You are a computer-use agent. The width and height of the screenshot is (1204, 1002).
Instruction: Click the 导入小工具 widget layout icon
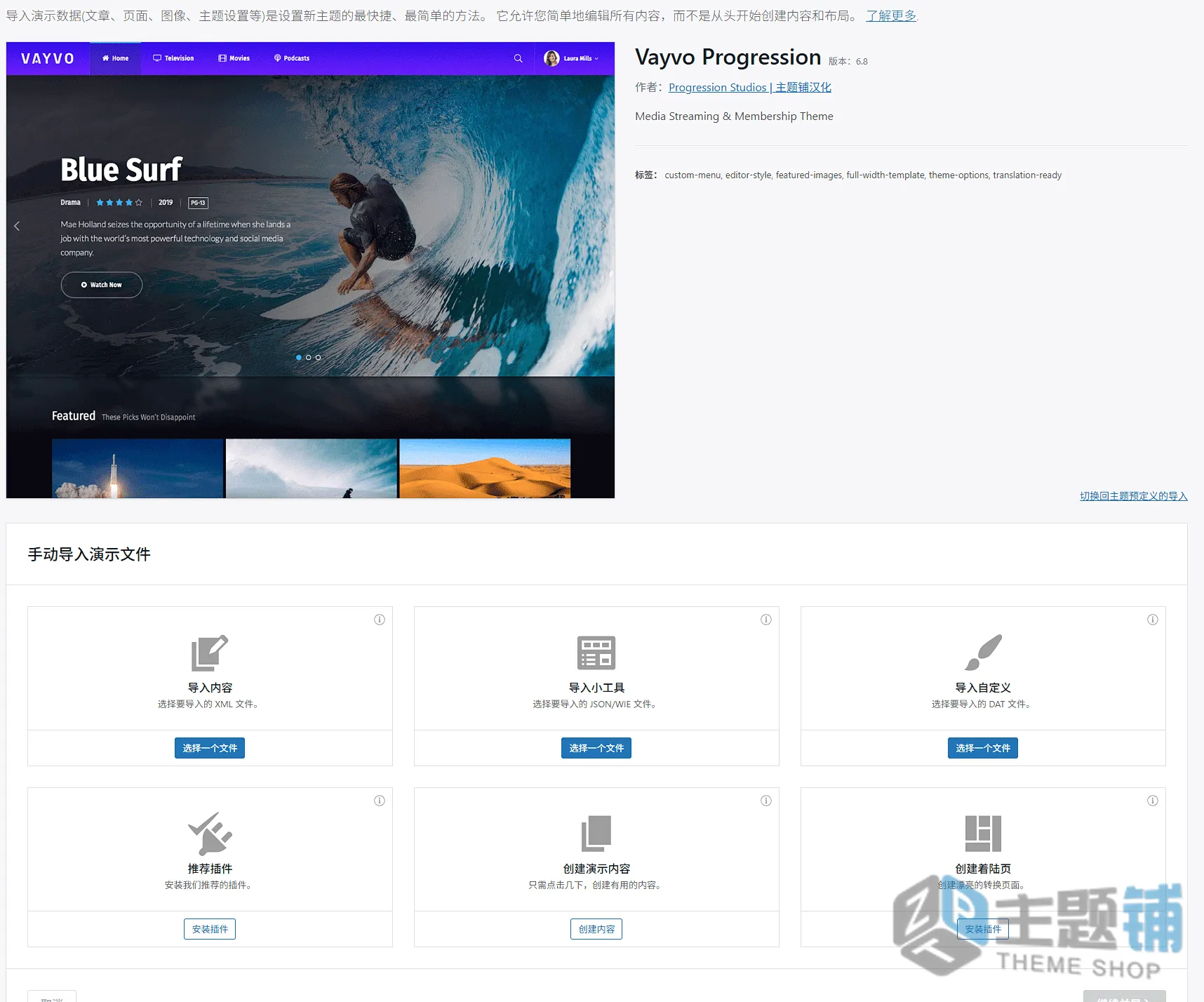596,653
